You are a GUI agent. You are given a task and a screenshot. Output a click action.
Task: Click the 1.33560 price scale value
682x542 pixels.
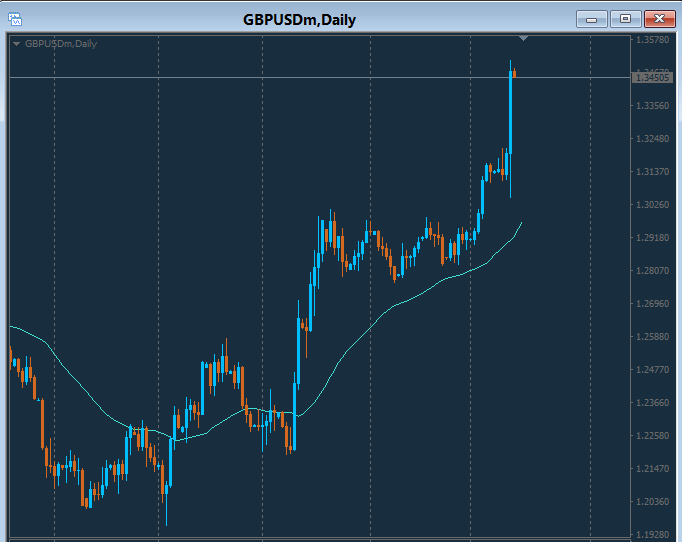(x=652, y=106)
